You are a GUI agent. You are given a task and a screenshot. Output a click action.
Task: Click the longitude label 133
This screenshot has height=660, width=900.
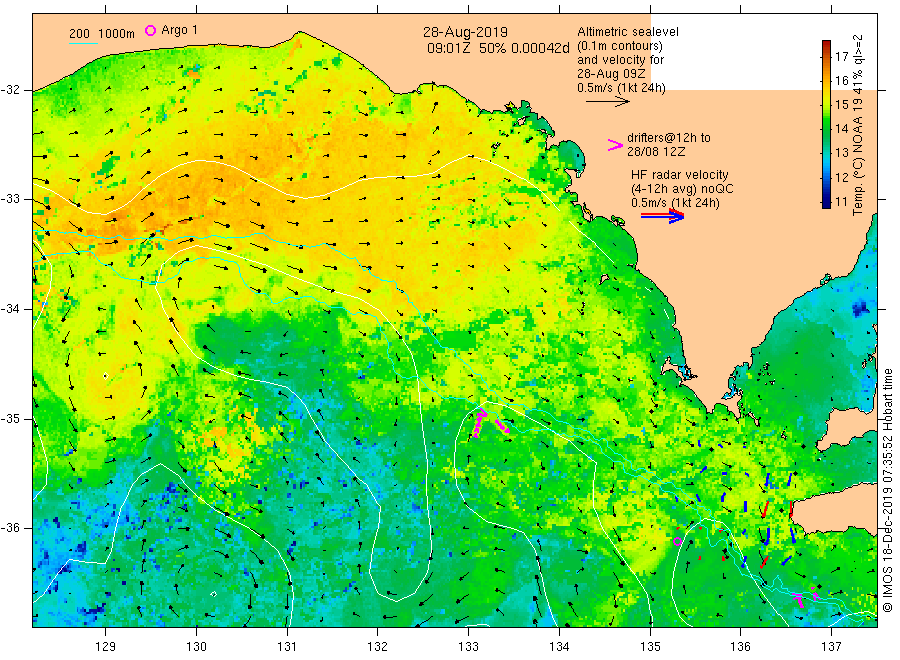(x=468, y=646)
